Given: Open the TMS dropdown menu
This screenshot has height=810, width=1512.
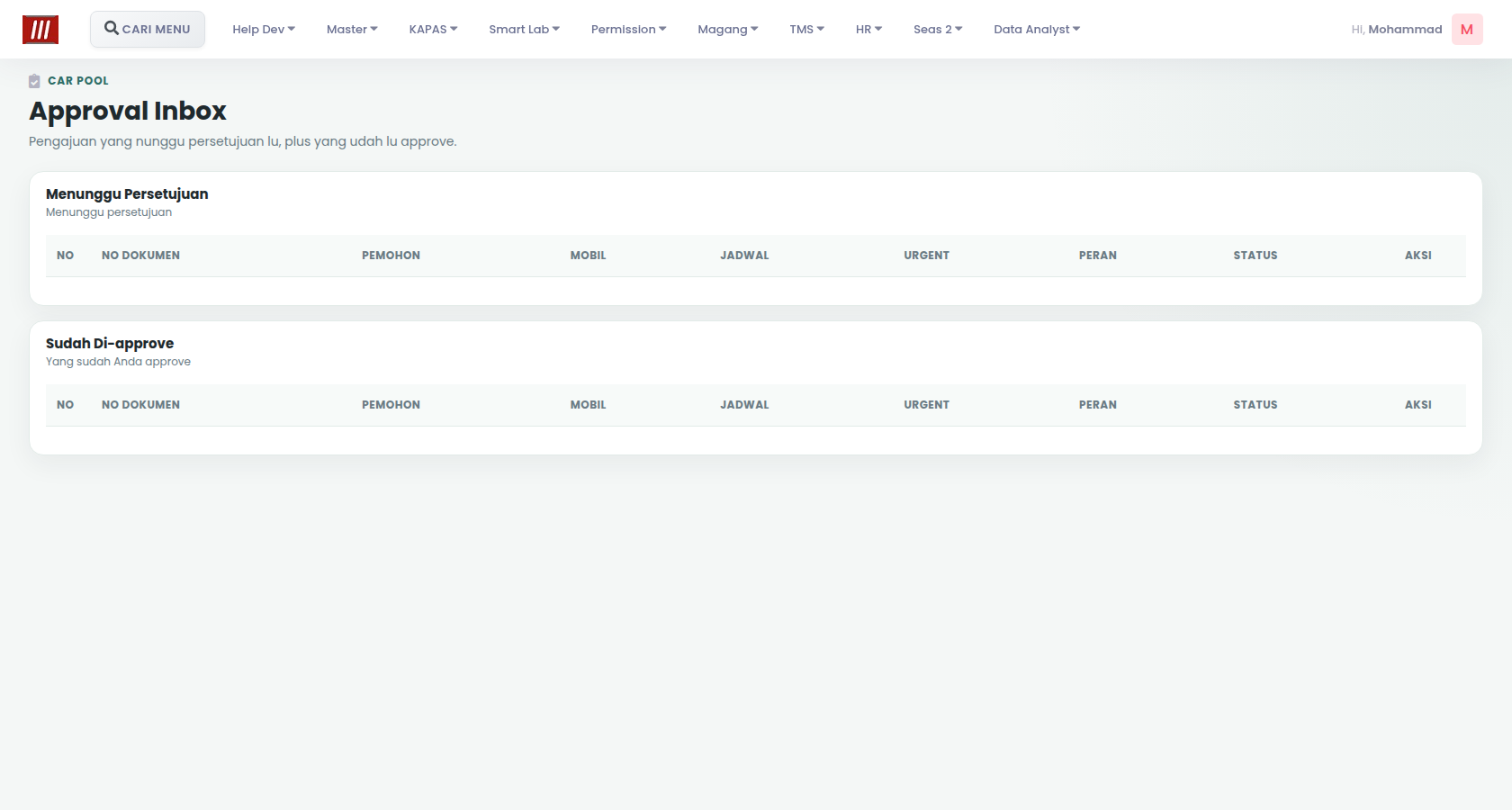Looking at the screenshot, I should [806, 30].
